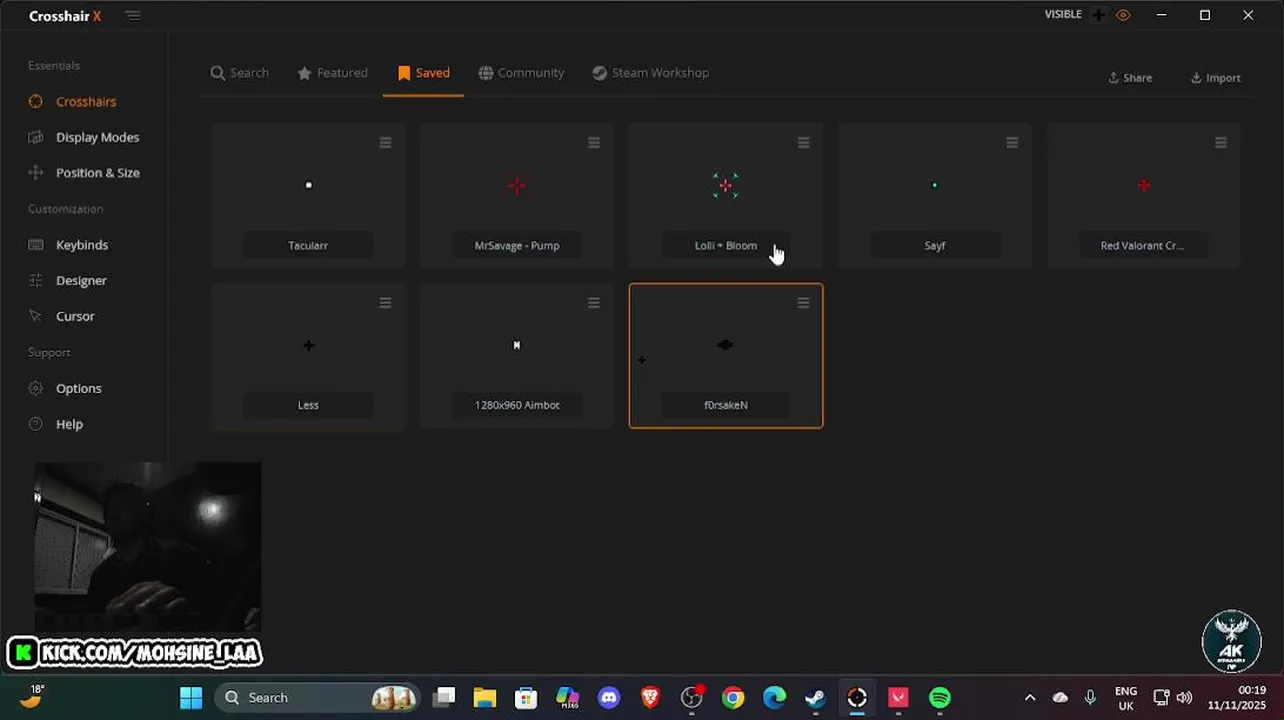Viewport: 1284px width, 720px height.
Task: Open the crosshair Designer
Action: click(x=80, y=281)
